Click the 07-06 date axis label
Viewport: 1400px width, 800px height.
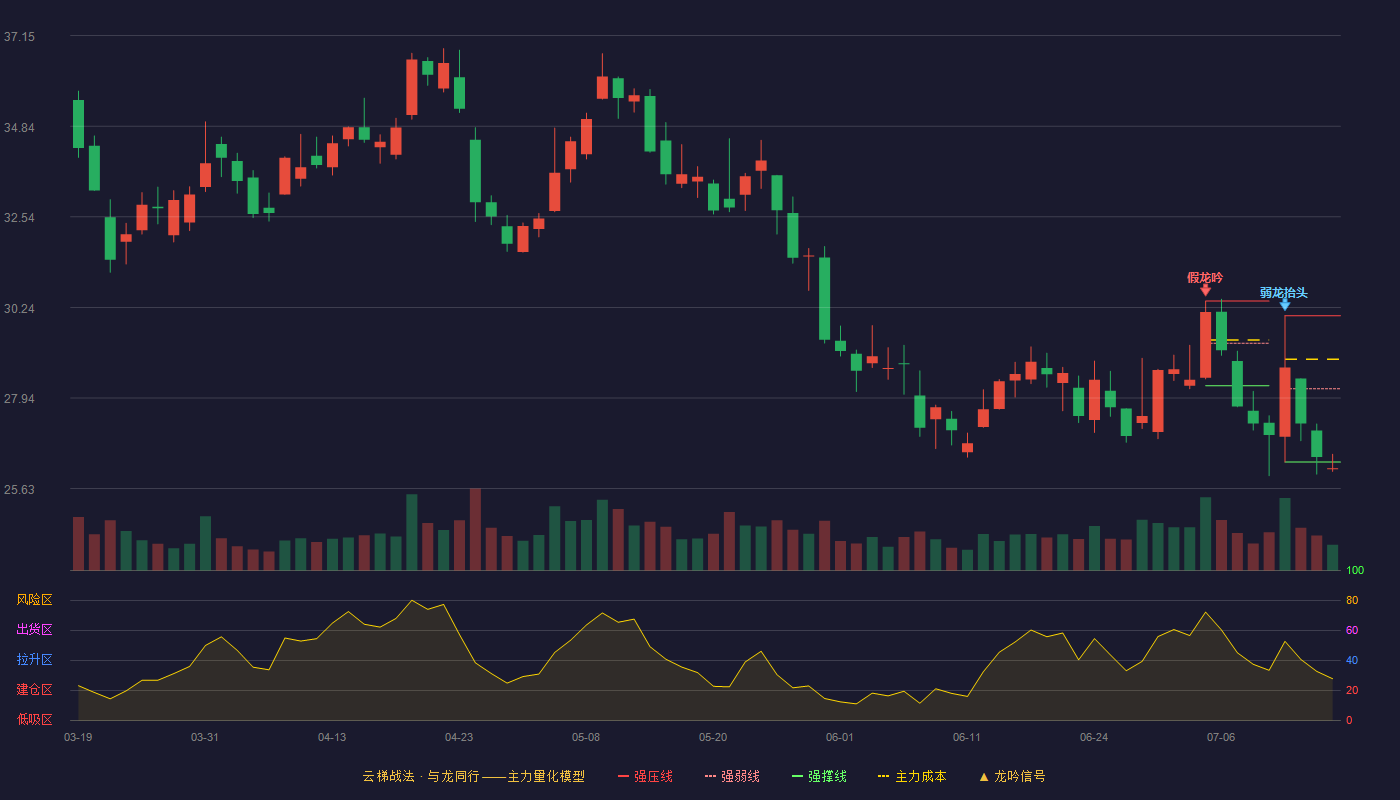[x=1221, y=737]
